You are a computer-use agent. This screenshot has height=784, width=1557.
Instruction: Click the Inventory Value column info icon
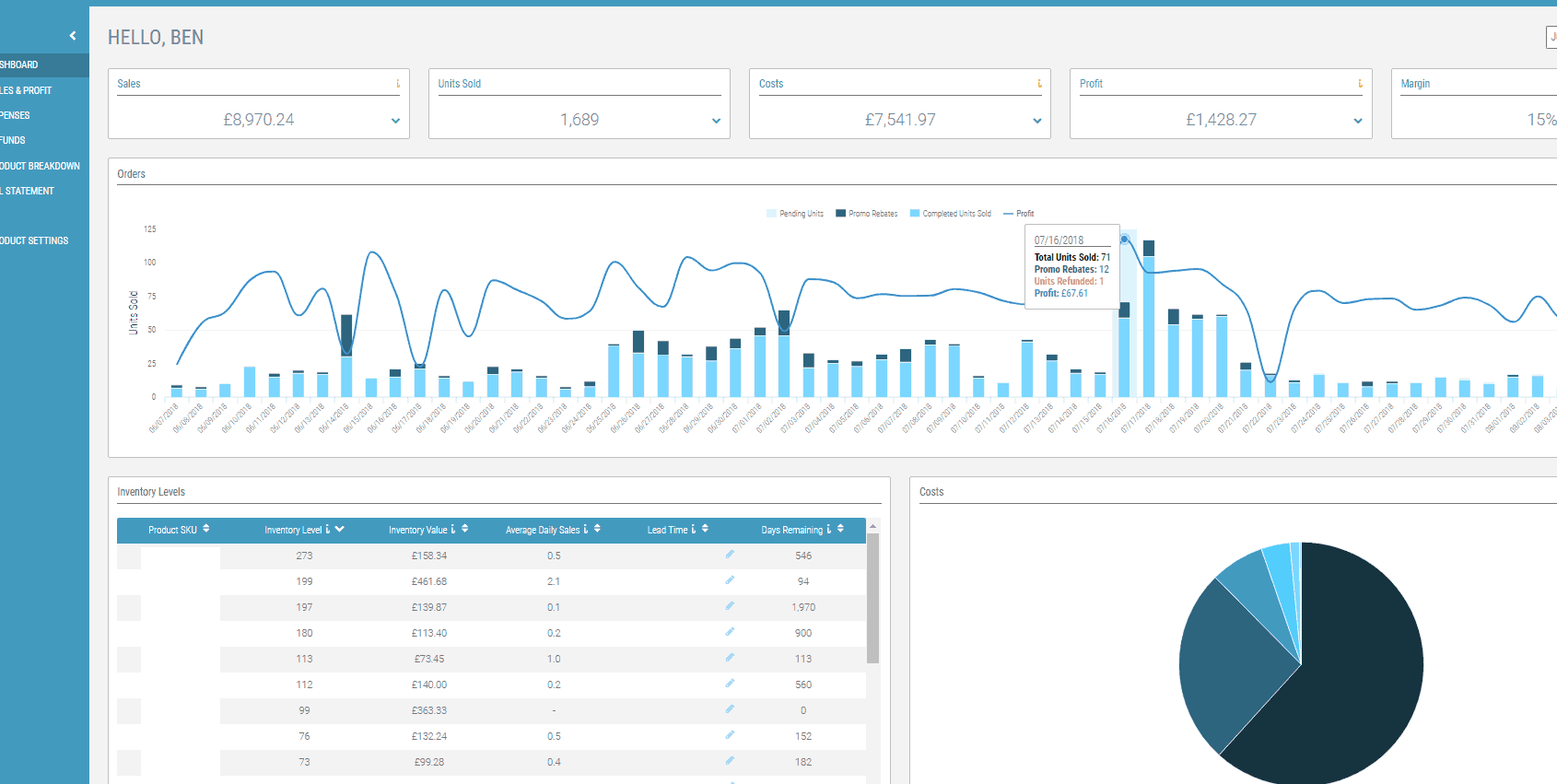[452, 530]
